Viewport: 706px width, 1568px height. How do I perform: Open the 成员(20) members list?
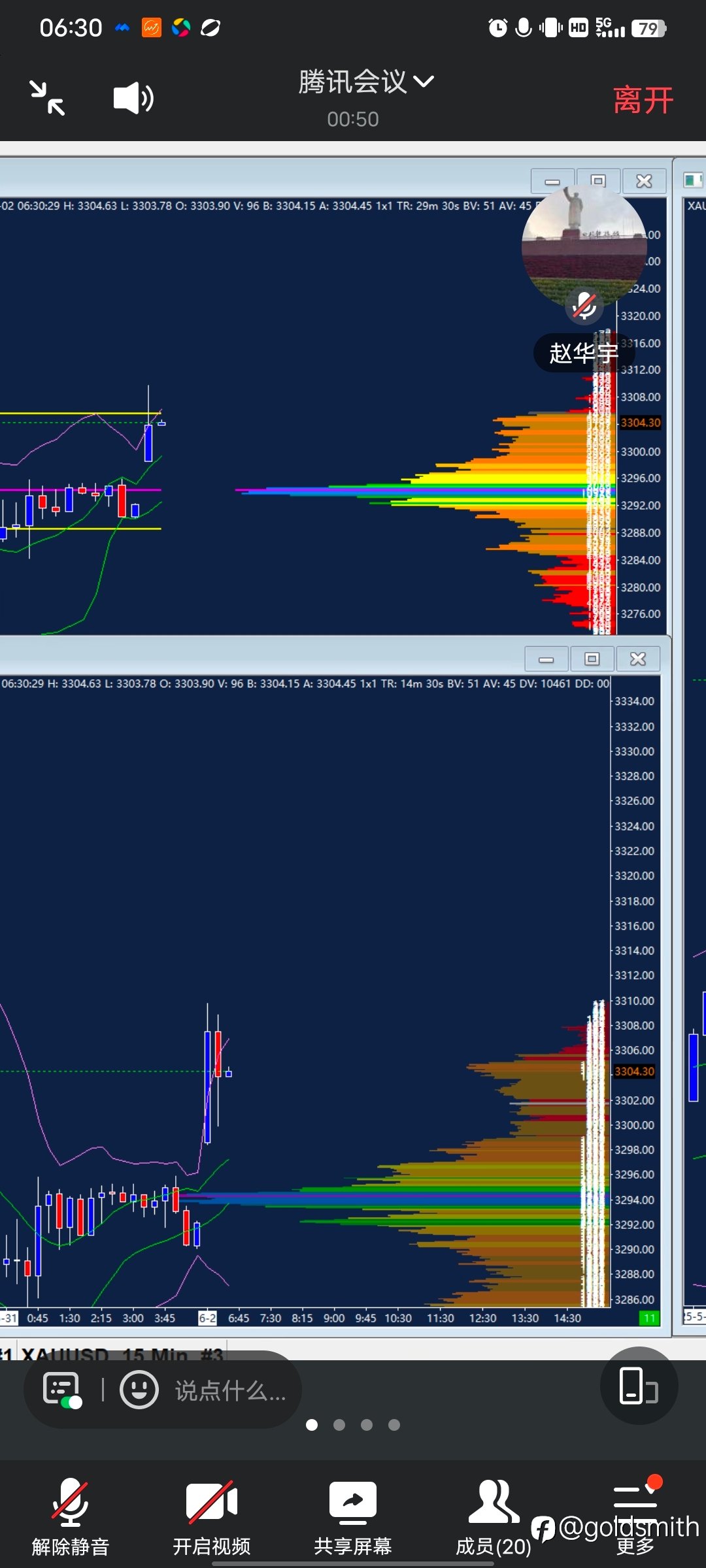(494, 1517)
